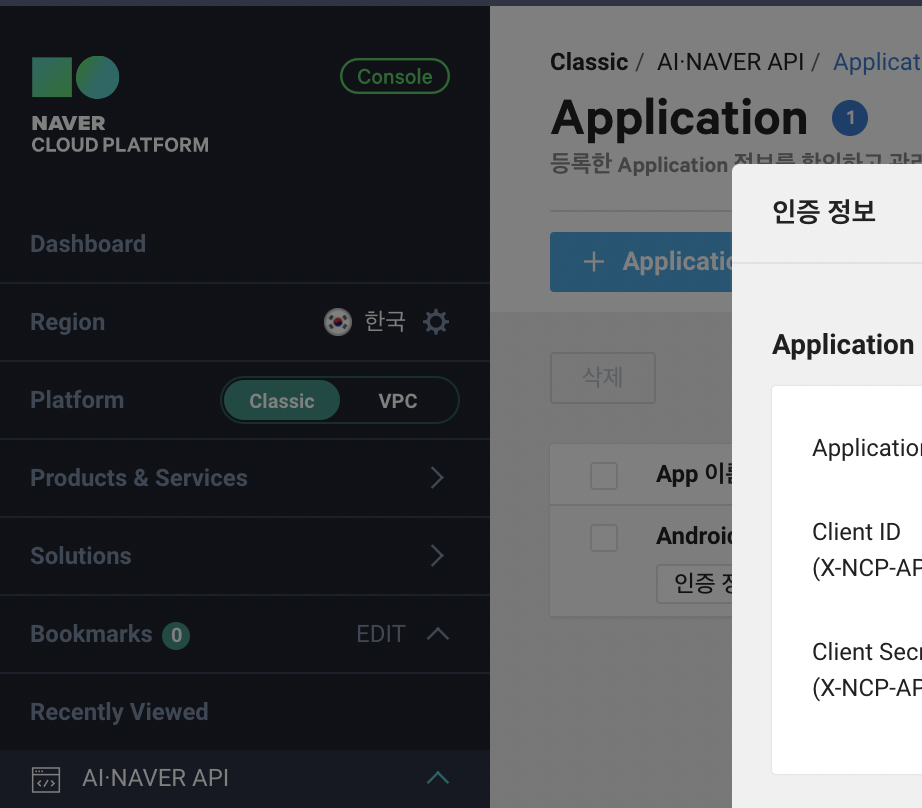Check the App 이름 header checkbox

[x=604, y=475]
